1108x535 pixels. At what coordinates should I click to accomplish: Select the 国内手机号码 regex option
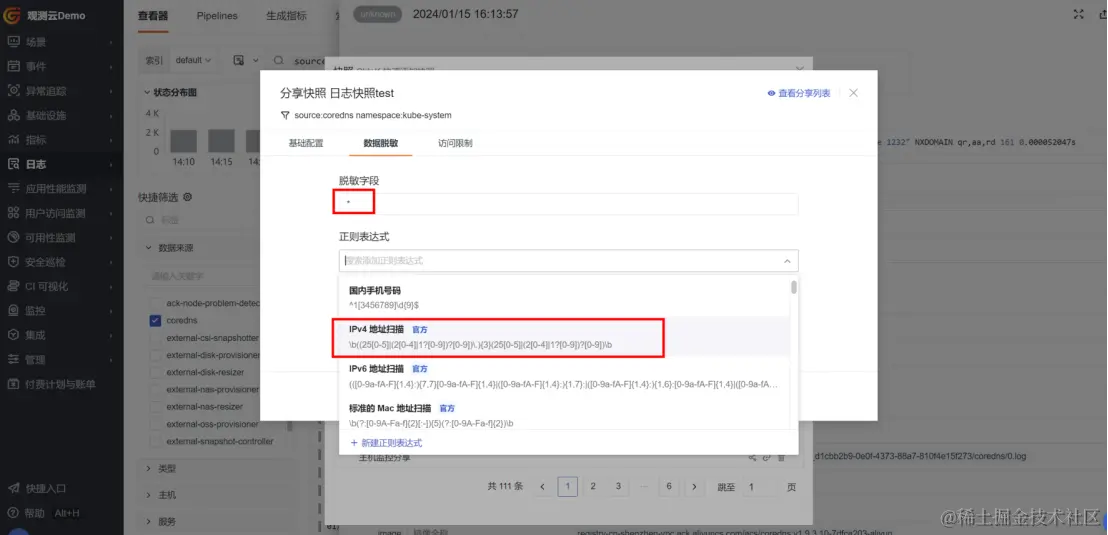(564, 298)
